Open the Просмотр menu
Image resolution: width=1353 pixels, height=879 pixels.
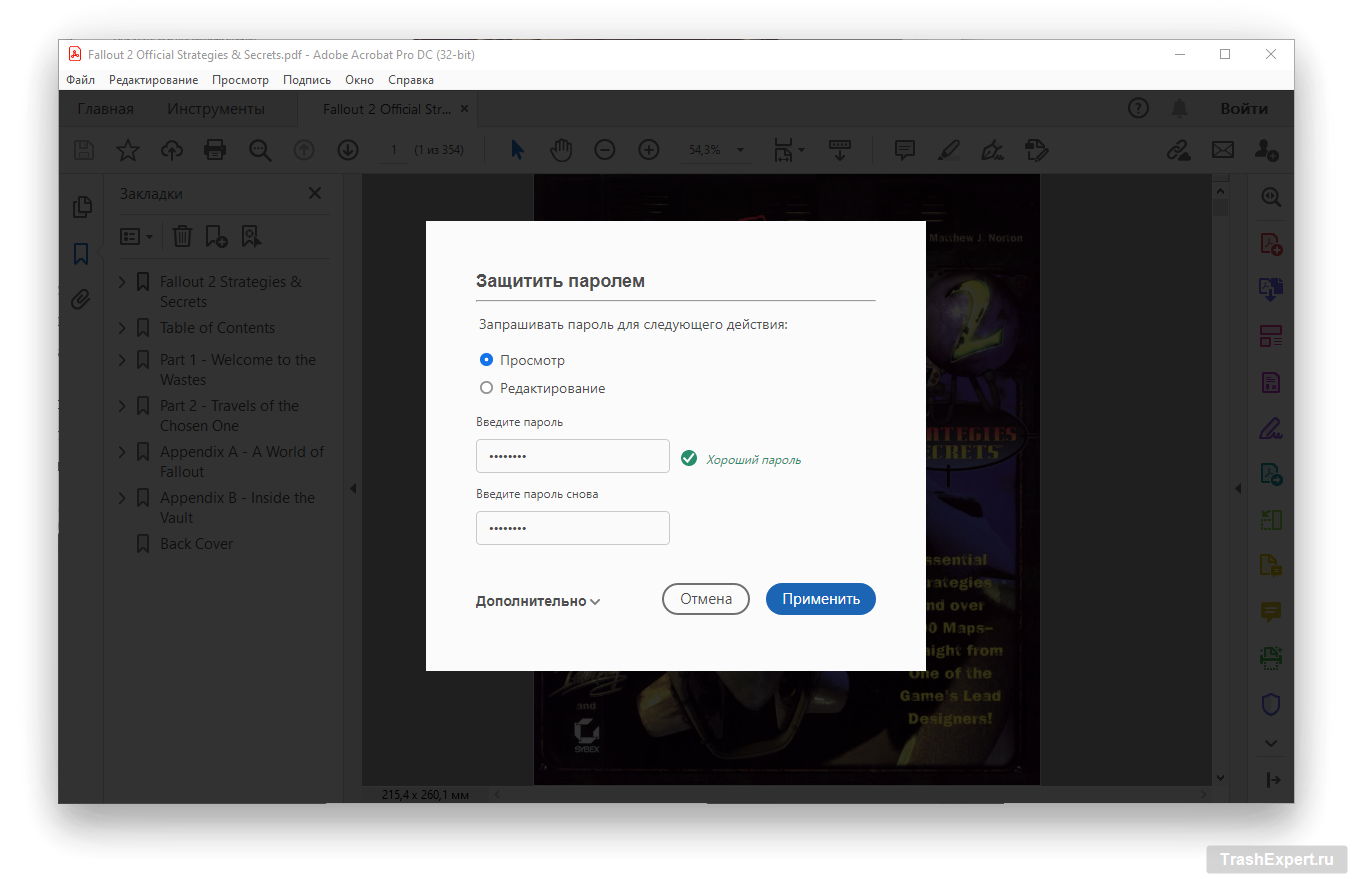[x=240, y=80]
